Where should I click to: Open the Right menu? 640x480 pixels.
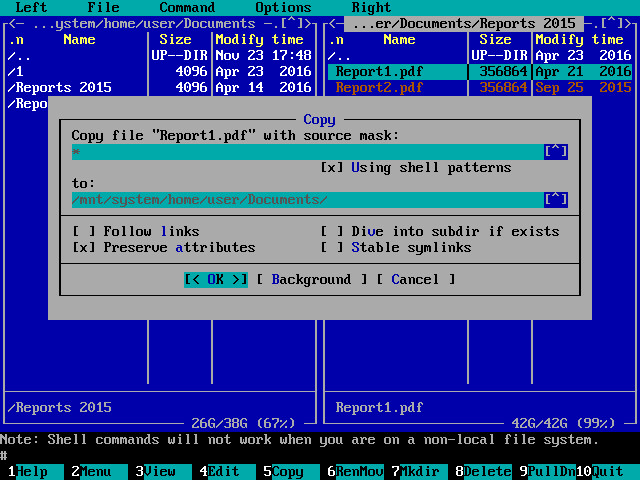(x=371, y=7)
